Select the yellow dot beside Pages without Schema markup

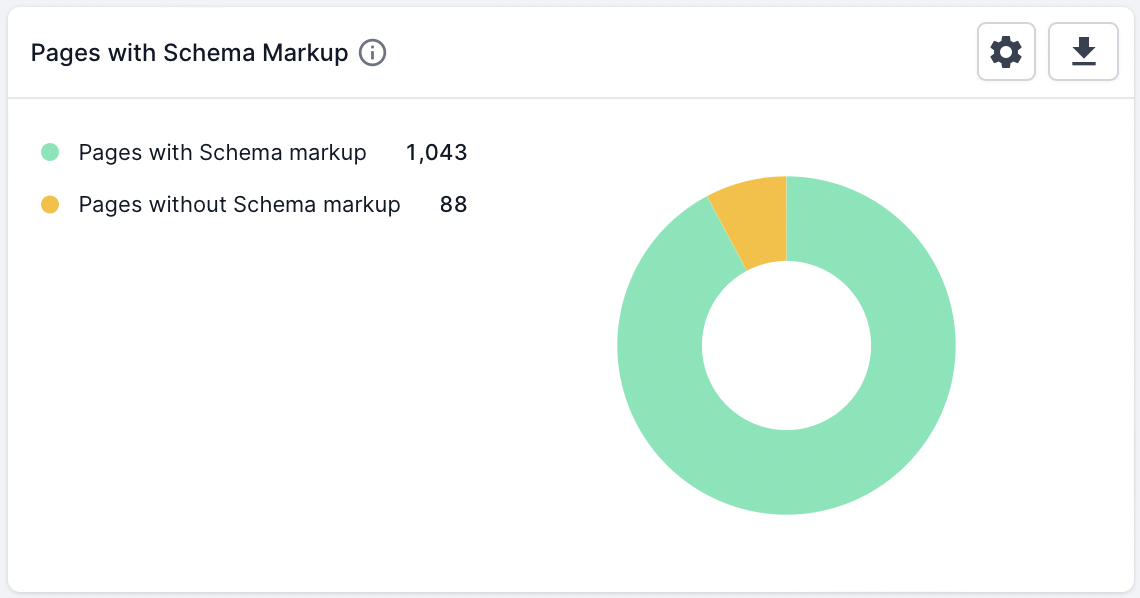[50, 204]
